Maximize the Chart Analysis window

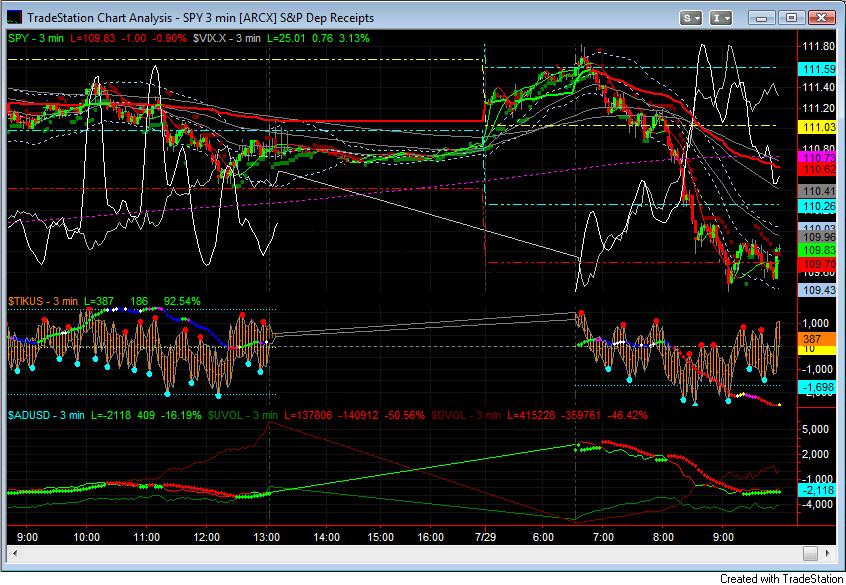point(791,18)
